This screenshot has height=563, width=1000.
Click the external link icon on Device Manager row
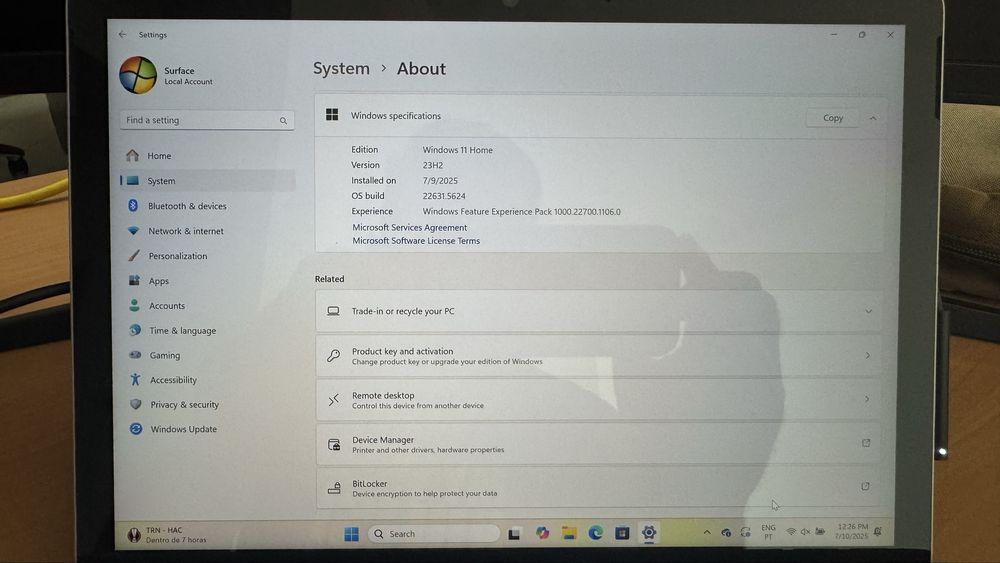(x=866, y=442)
